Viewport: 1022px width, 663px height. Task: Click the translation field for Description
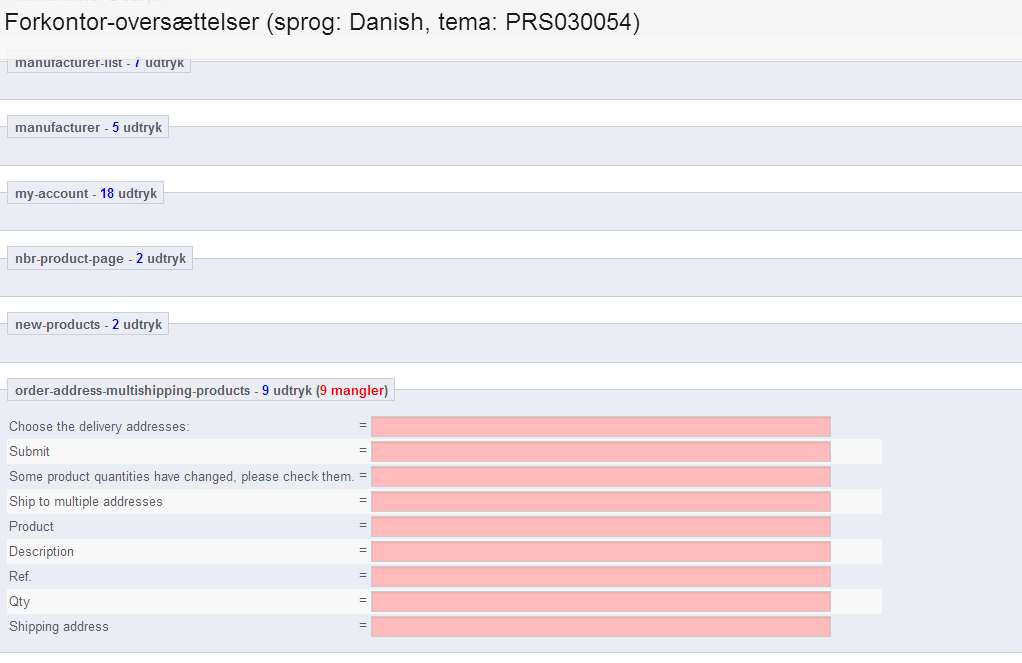(601, 552)
